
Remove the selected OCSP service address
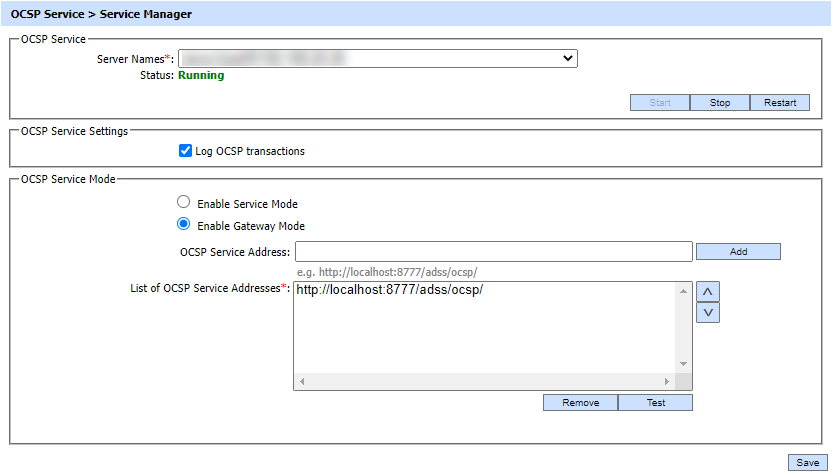pyautogui.click(x=580, y=403)
